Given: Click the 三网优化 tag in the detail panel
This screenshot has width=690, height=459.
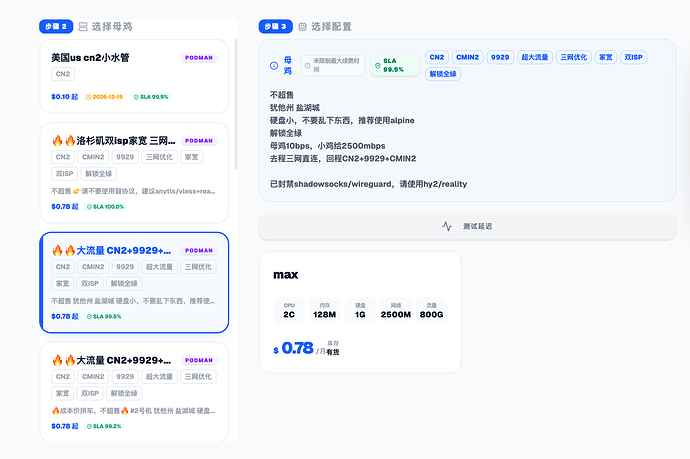Looking at the screenshot, I should click(573, 57).
